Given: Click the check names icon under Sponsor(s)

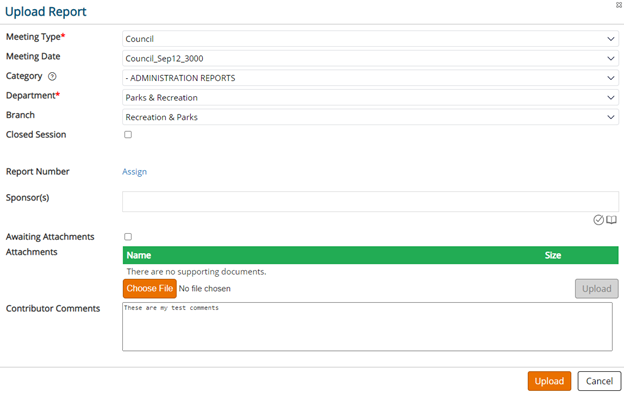Looking at the screenshot, I should tap(598, 220).
